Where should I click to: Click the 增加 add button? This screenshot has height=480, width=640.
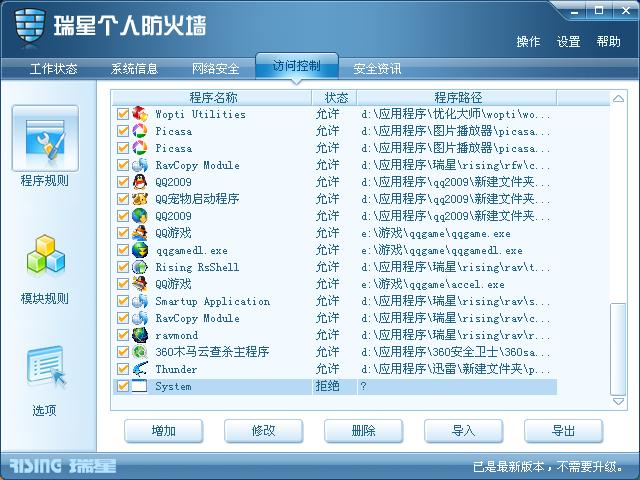(x=164, y=431)
